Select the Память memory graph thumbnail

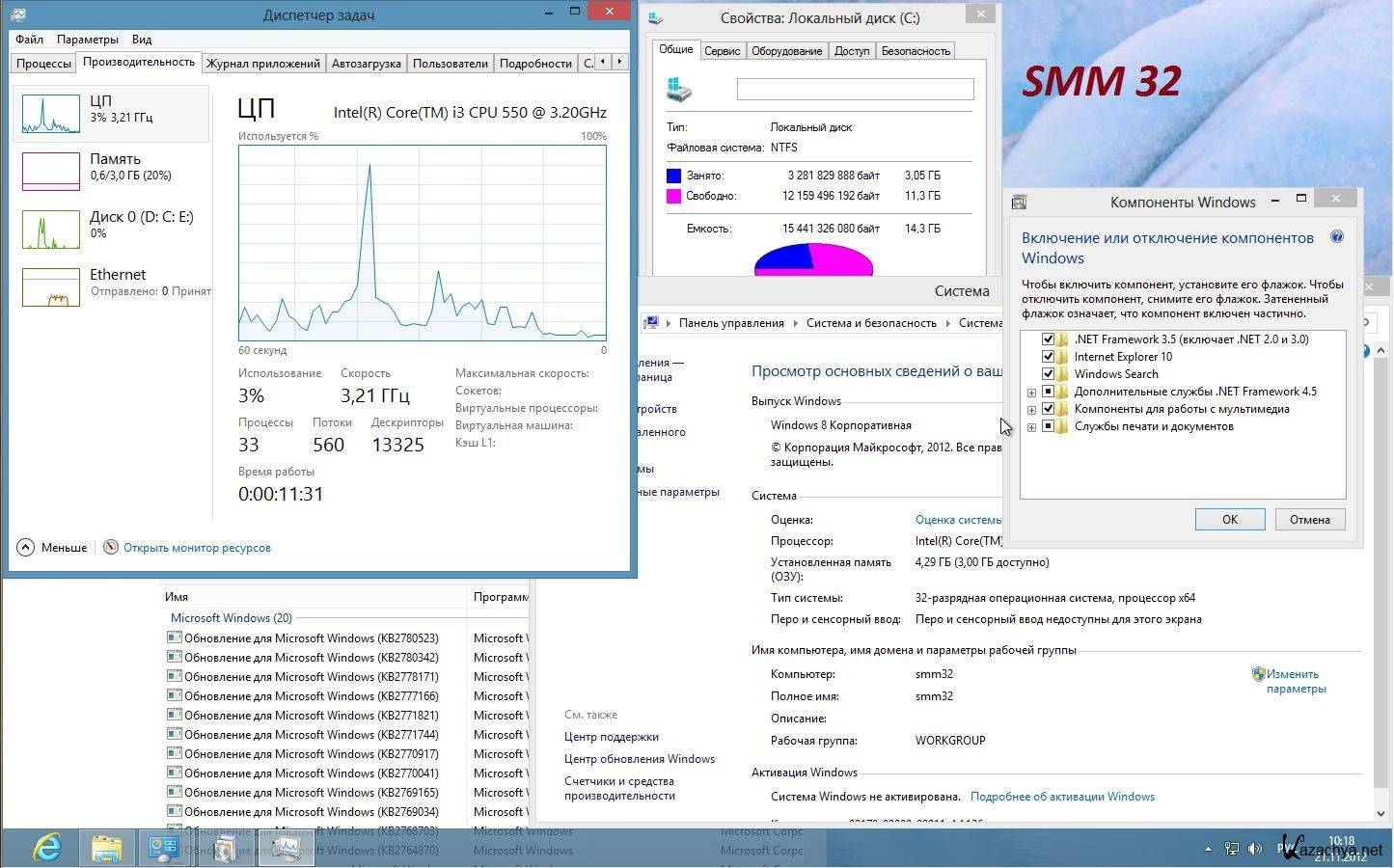(51, 172)
